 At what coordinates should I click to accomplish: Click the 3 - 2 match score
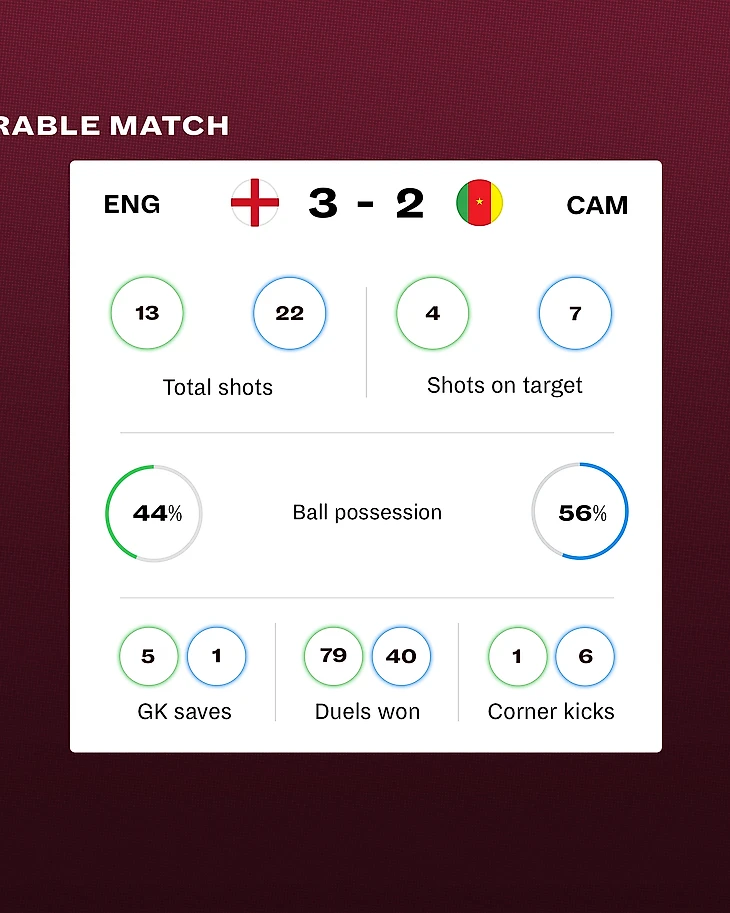tap(366, 203)
